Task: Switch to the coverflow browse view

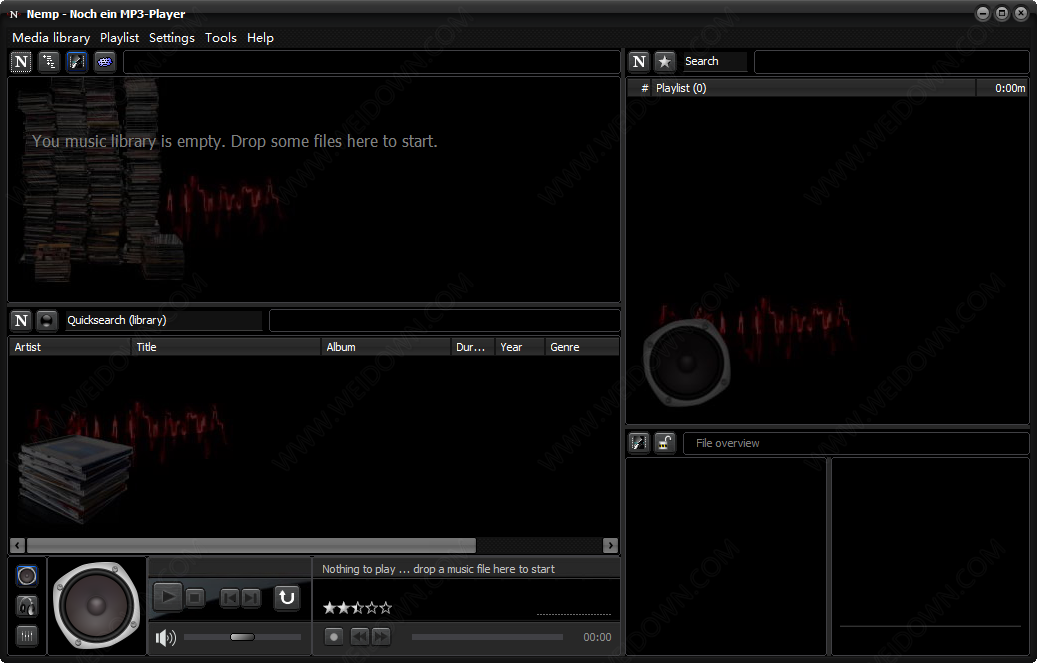Action: click(77, 62)
